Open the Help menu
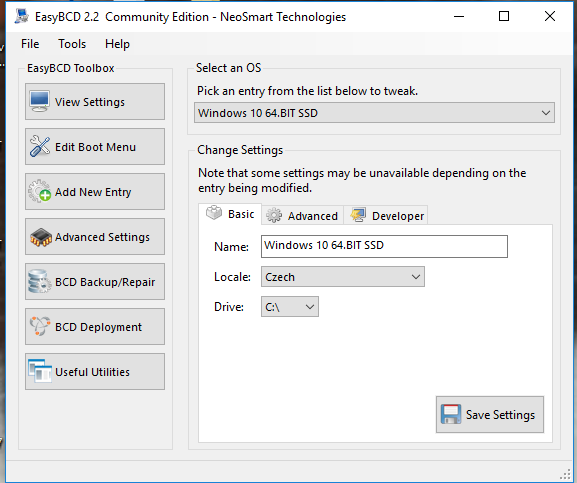577x483 pixels. 117,44
